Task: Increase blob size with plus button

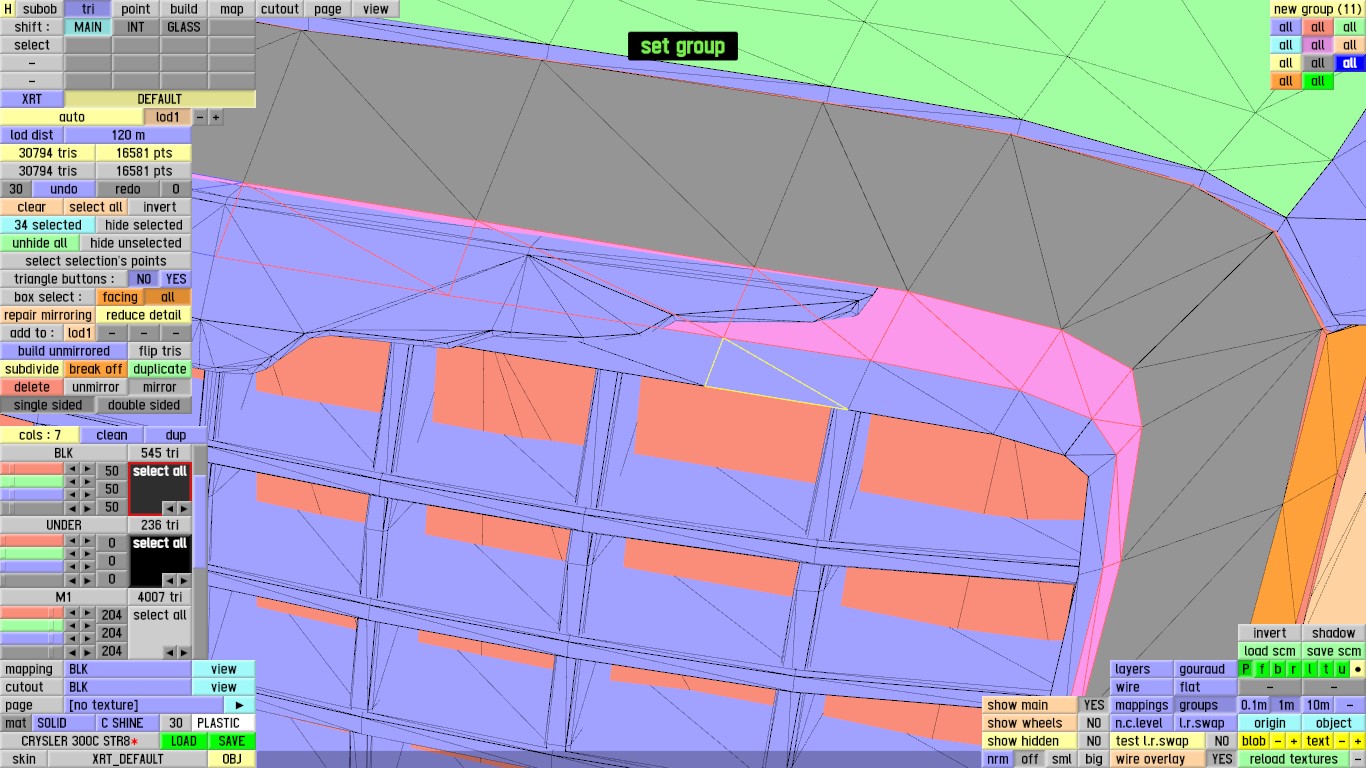Action: click(x=1293, y=741)
